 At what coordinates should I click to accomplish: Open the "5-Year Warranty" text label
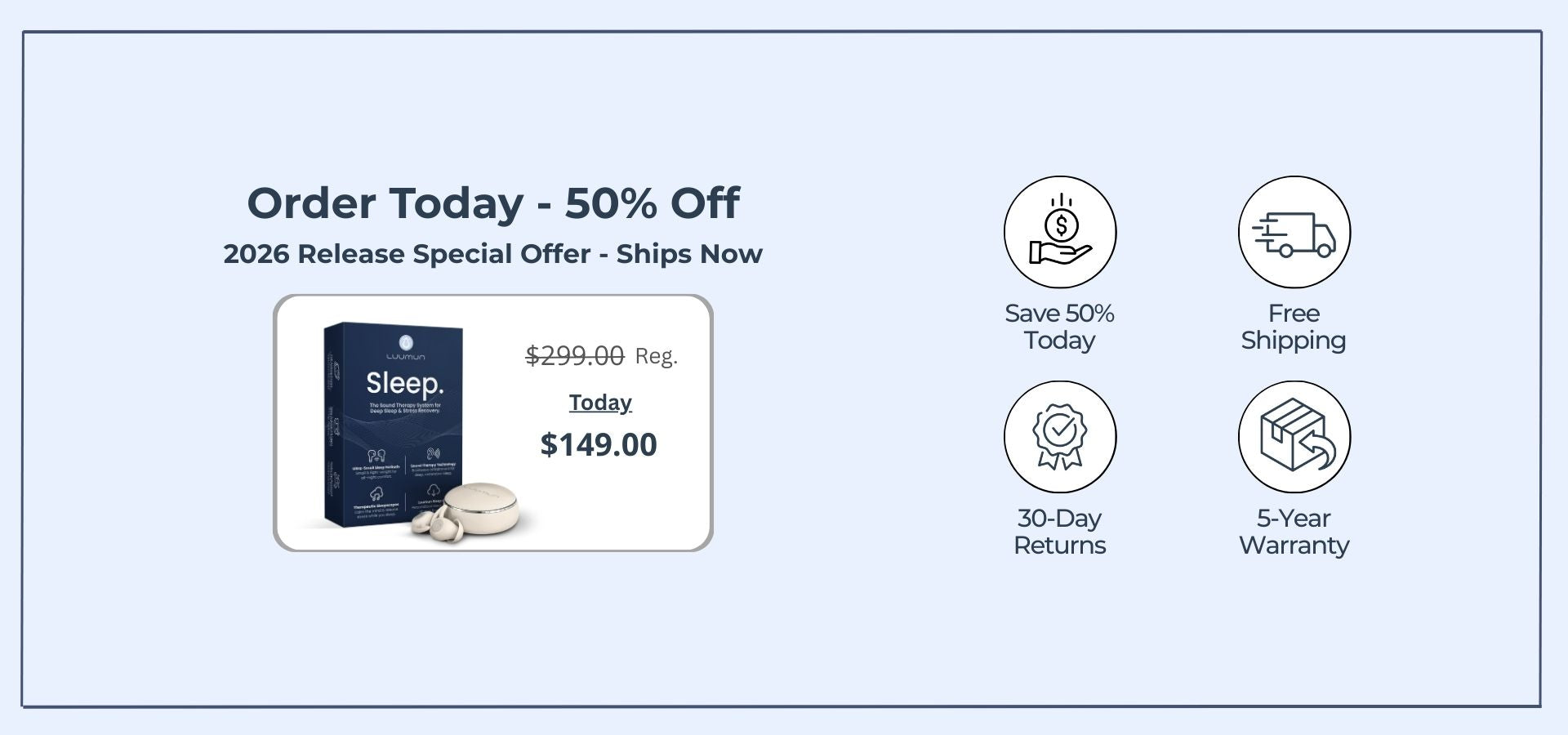pyautogui.click(x=1294, y=532)
